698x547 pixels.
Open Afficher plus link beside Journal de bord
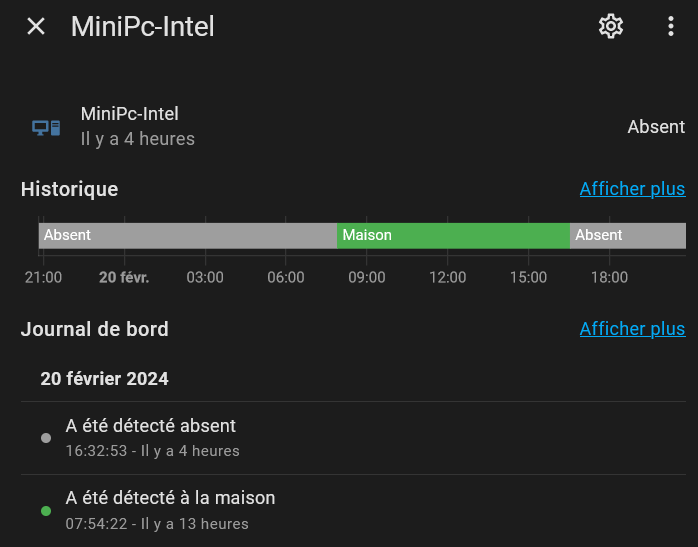[x=632, y=329]
